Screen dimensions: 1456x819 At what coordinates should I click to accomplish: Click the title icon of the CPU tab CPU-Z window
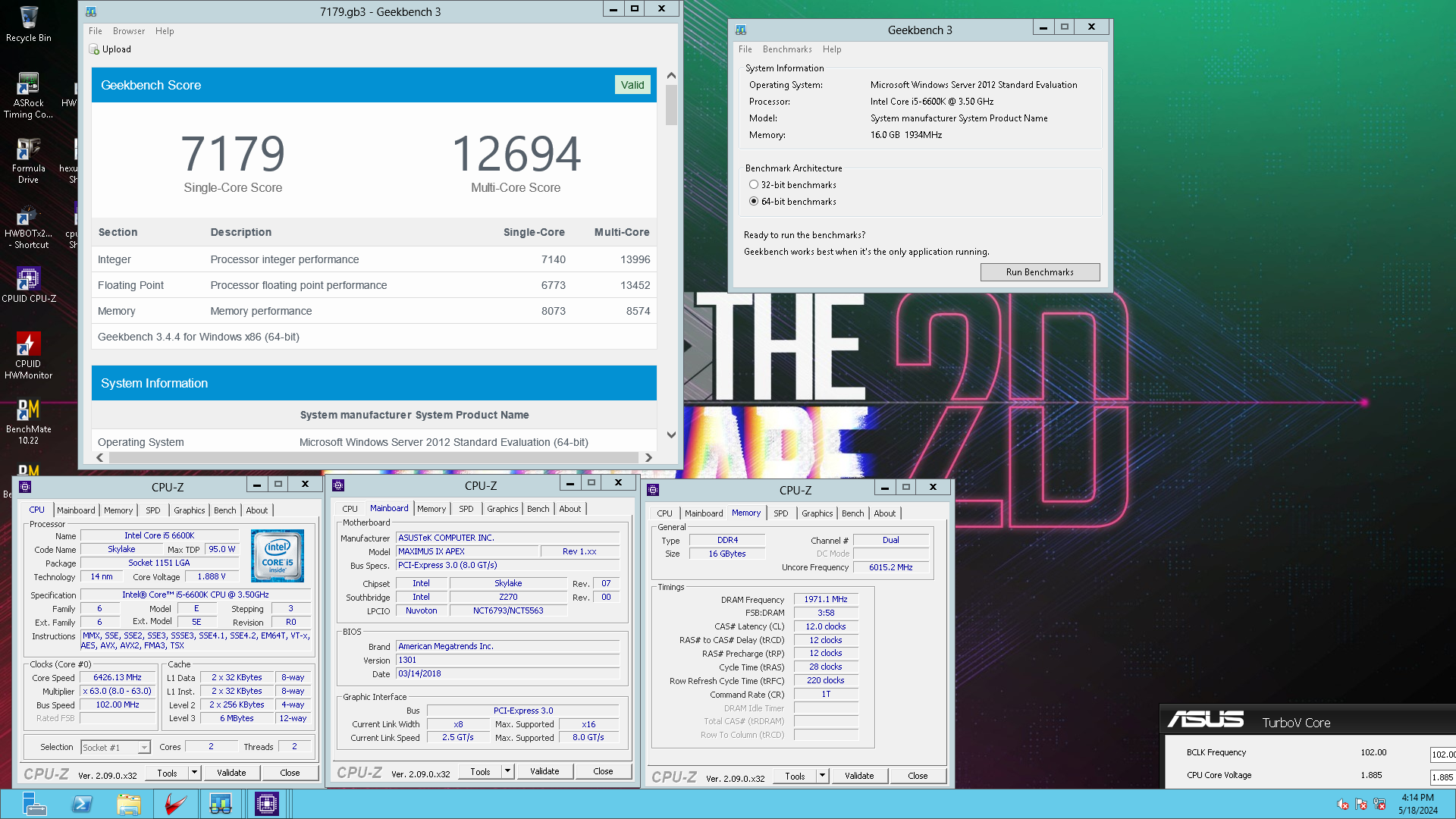click(x=25, y=487)
